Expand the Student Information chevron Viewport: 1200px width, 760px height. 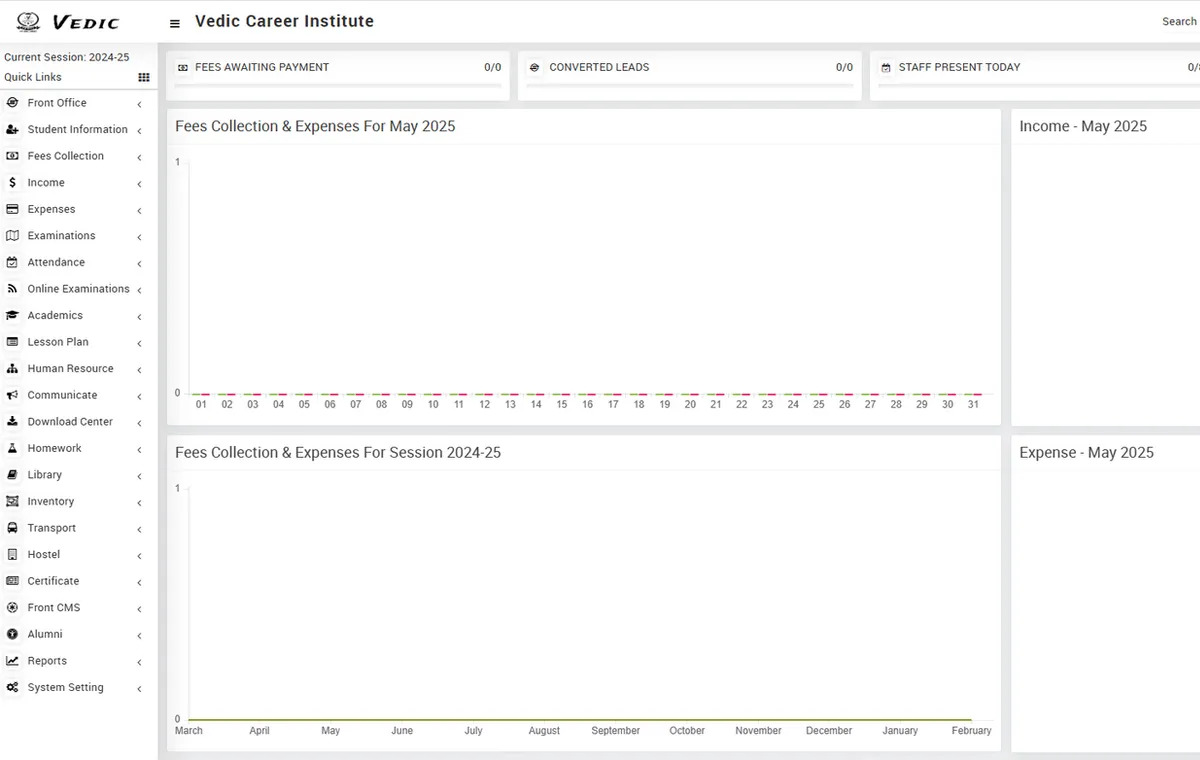139,131
